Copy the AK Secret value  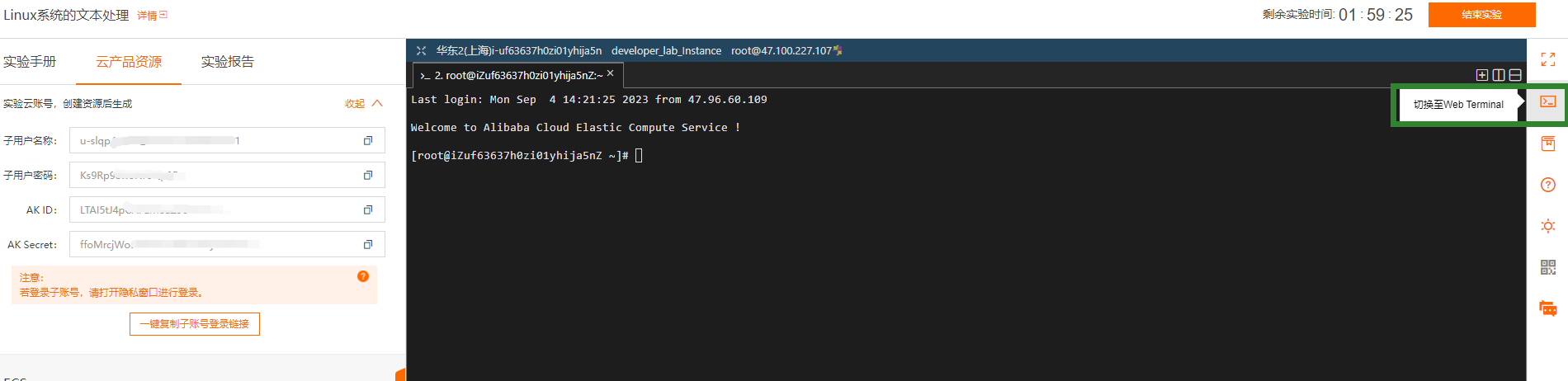(368, 245)
